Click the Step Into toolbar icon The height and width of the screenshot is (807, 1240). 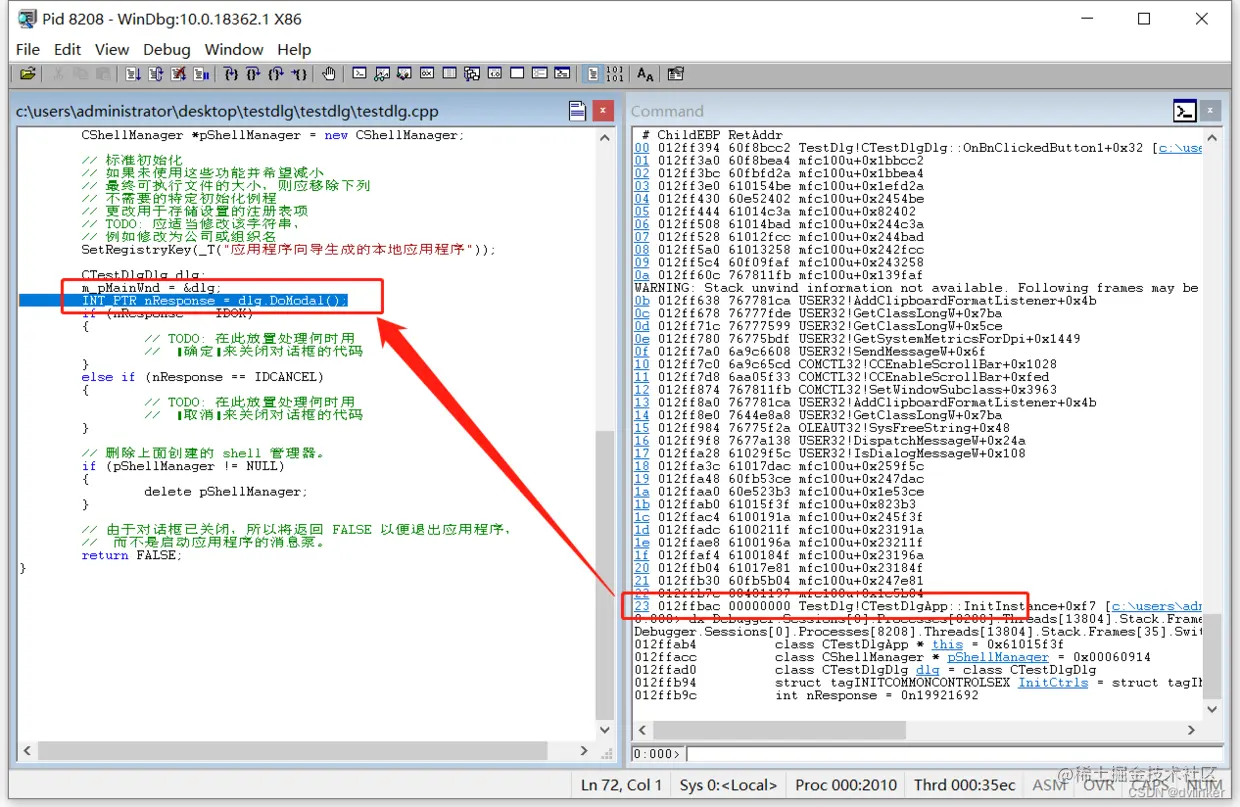point(231,74)
